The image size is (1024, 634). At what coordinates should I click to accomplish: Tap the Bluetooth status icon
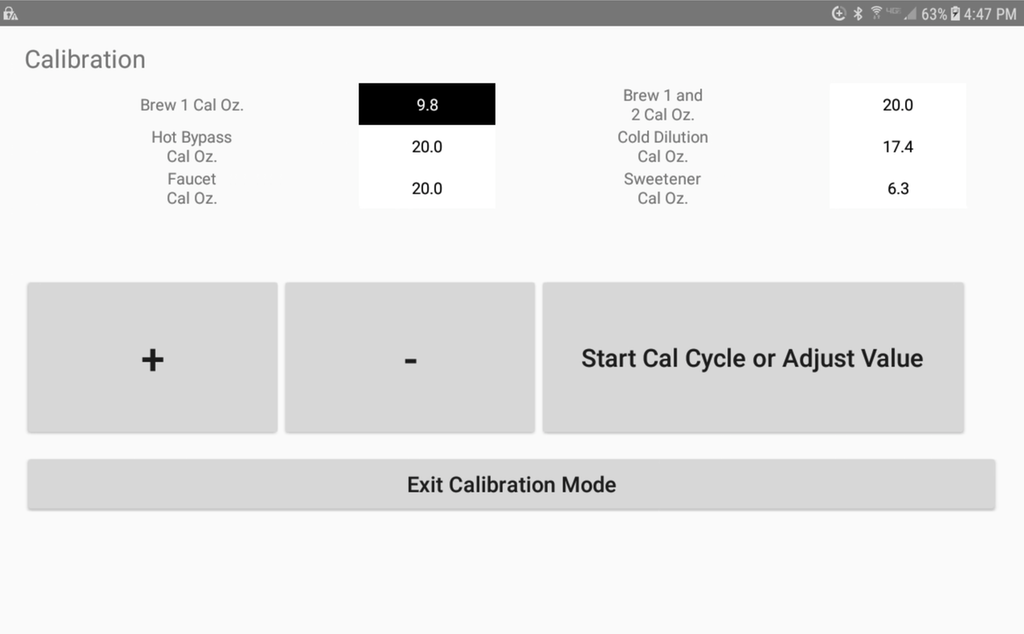[x=858, y=13]
